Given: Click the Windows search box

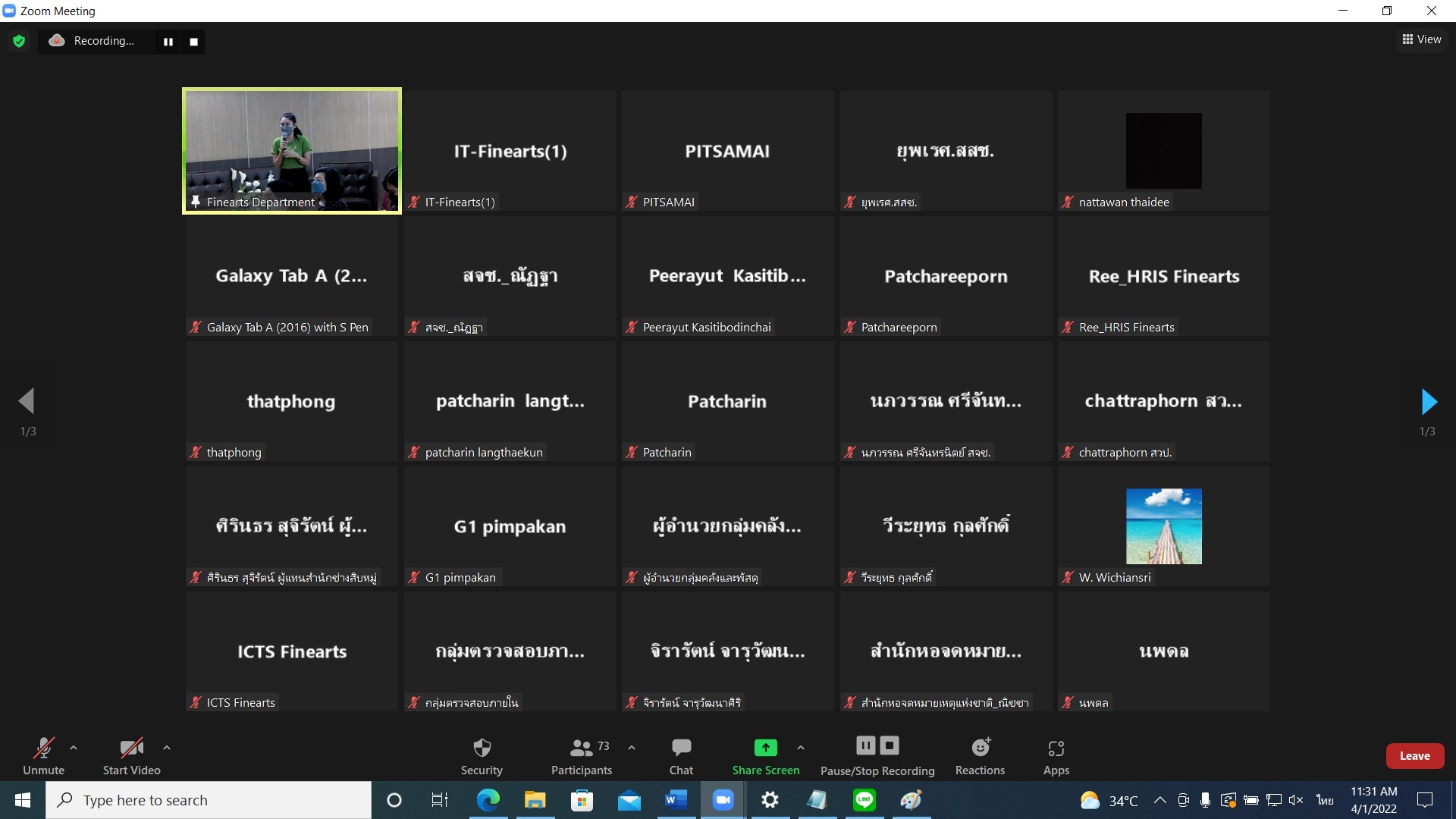Looking at the screenshot, I should point(209,800).
